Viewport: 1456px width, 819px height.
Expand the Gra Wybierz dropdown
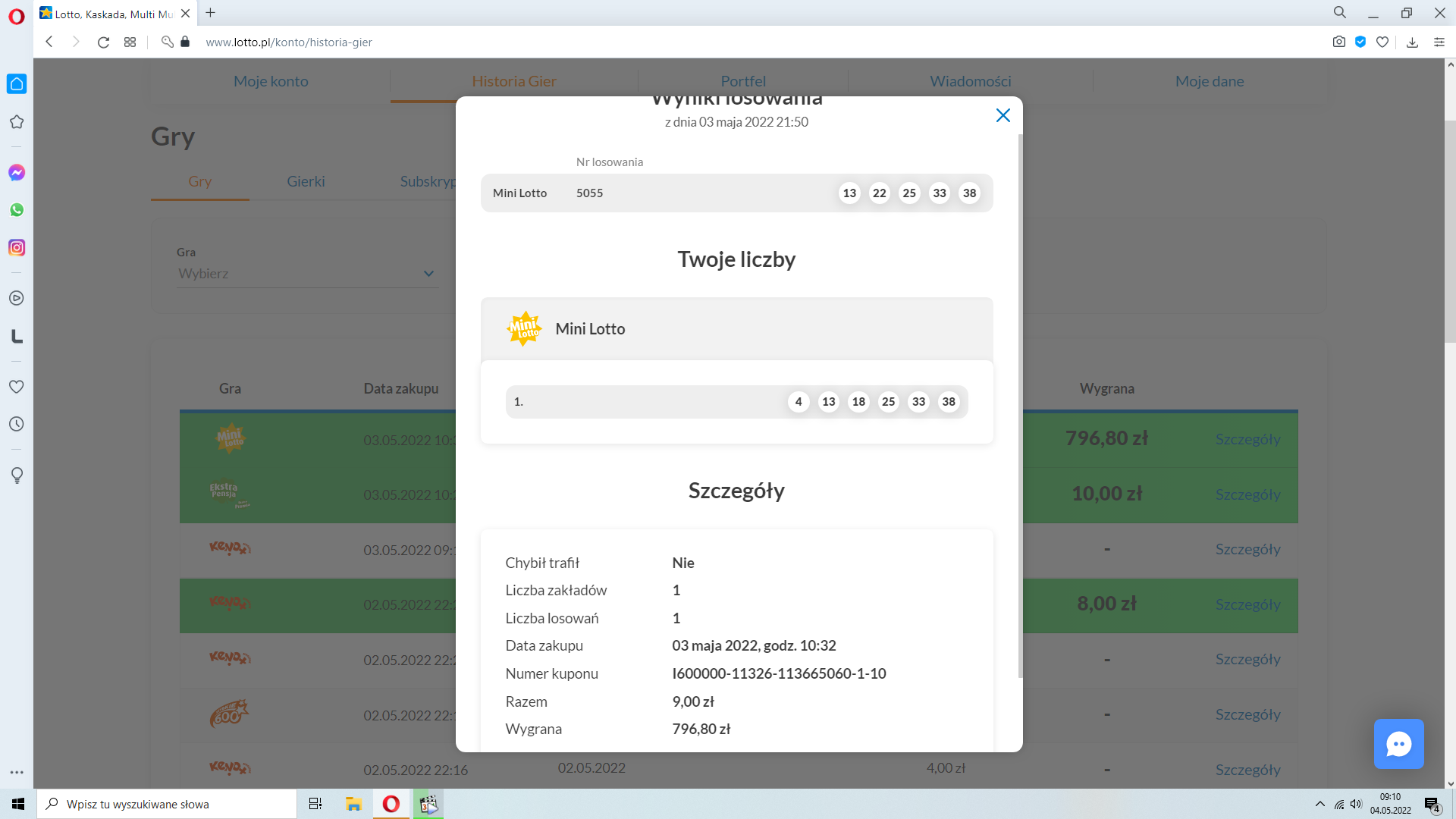tap(306, 274)
